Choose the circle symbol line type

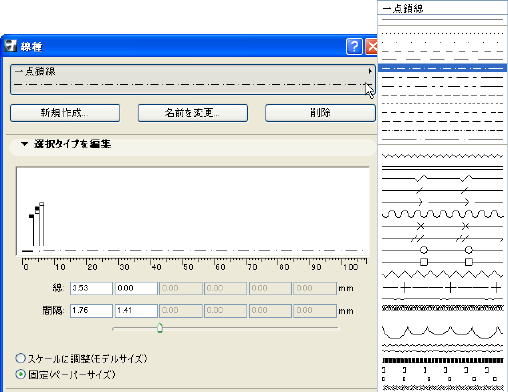tap(442, 250)
